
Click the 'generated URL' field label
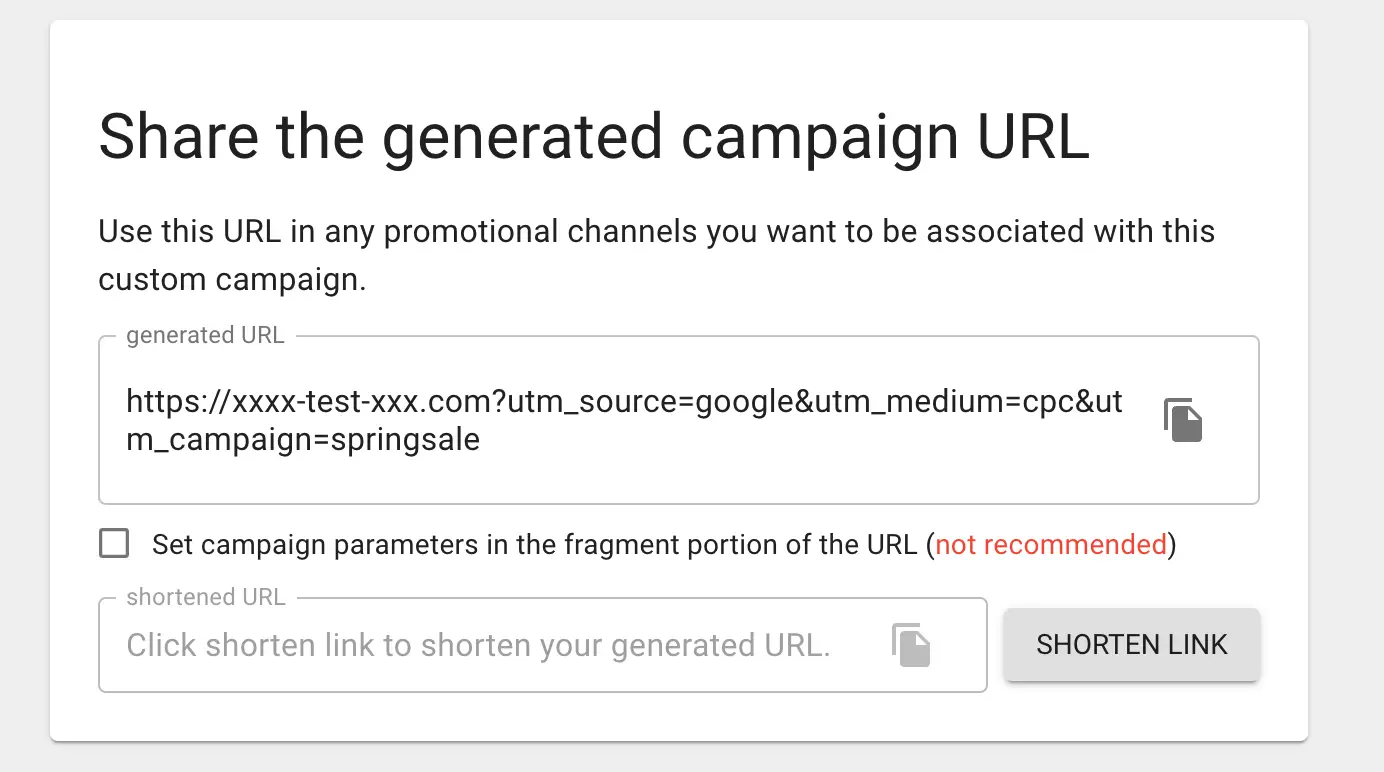point(204,335)
